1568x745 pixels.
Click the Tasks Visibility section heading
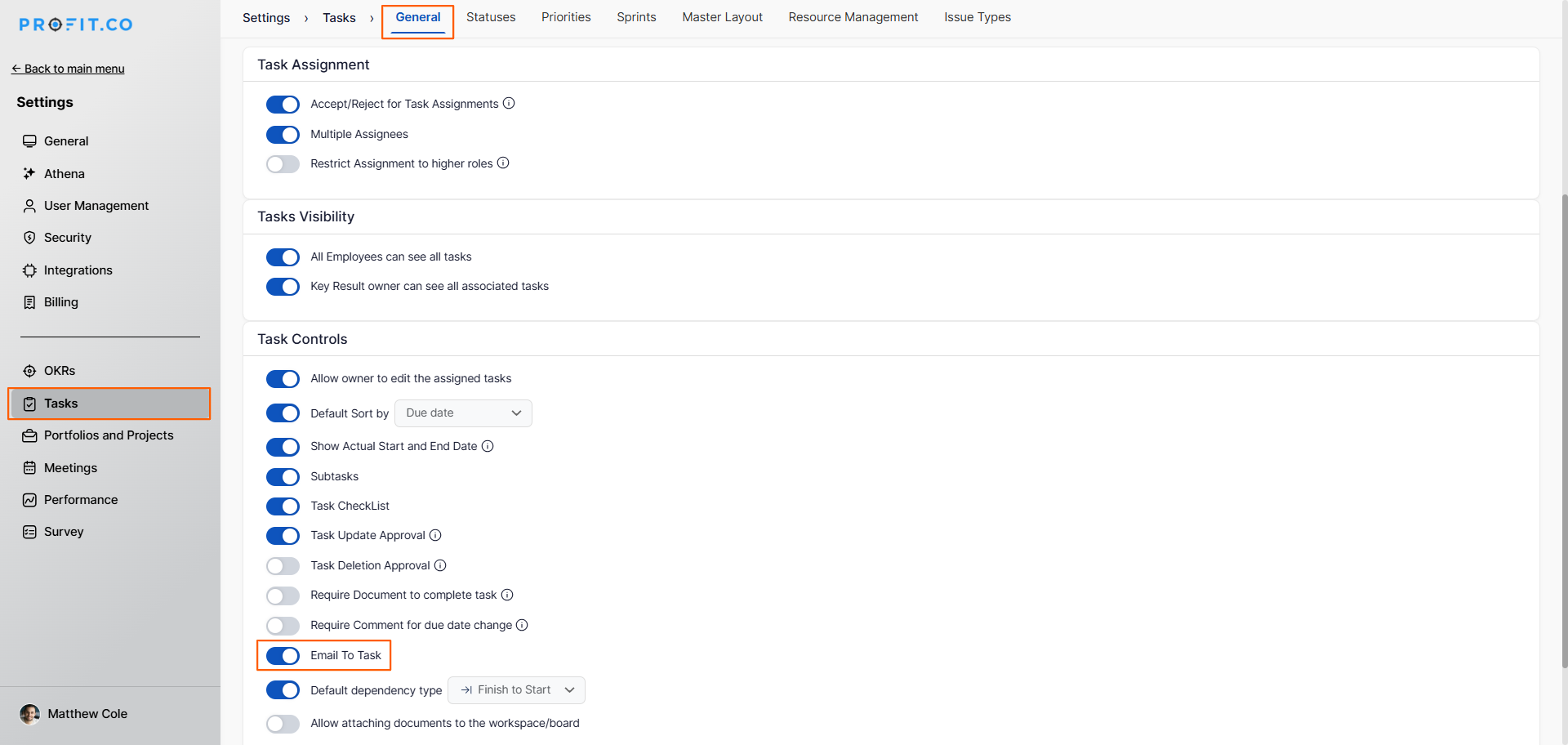pos(306,216)
